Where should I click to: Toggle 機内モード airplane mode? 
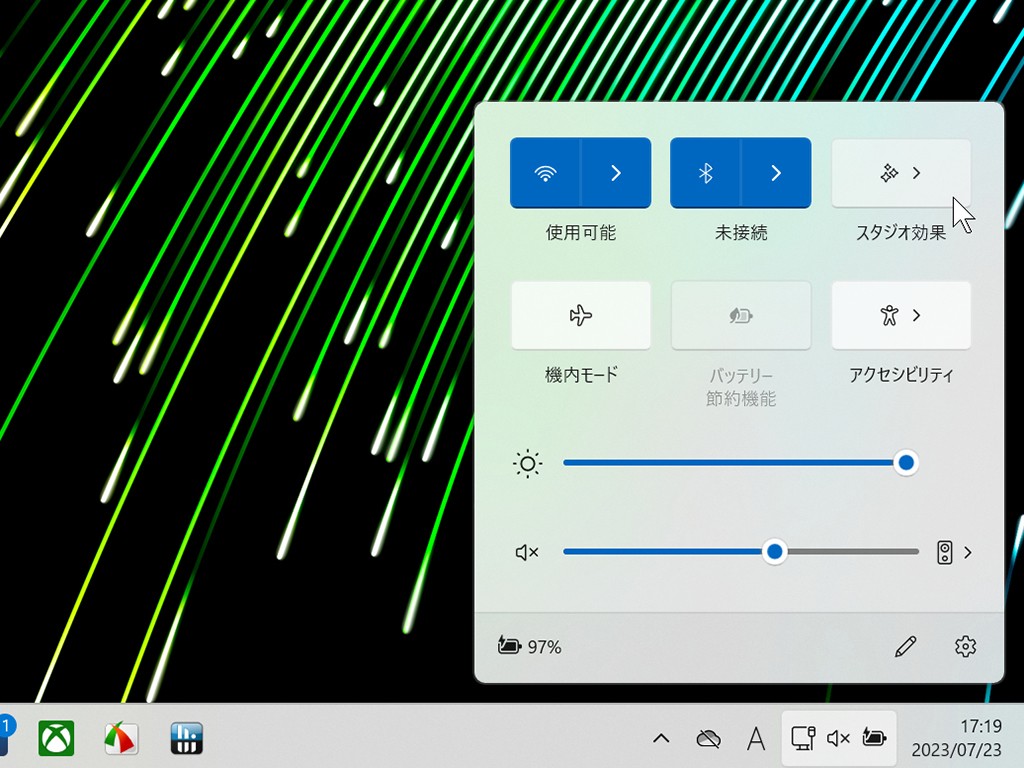tap(581, 315)
